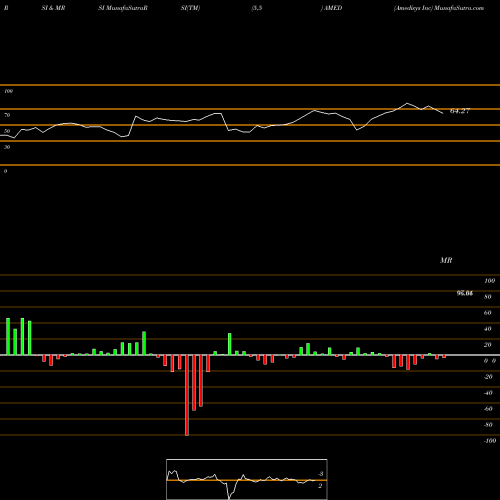Click the mini overview chart at the bottom
500x500 pixels.
point(247,479)
